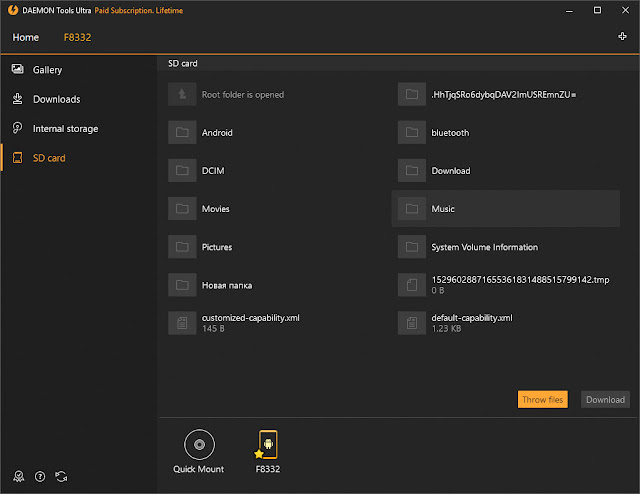Select the 15296028871655361831488515799142.tmp file name
The width and height of the screenshot is (640, 494).
point(520,280)
